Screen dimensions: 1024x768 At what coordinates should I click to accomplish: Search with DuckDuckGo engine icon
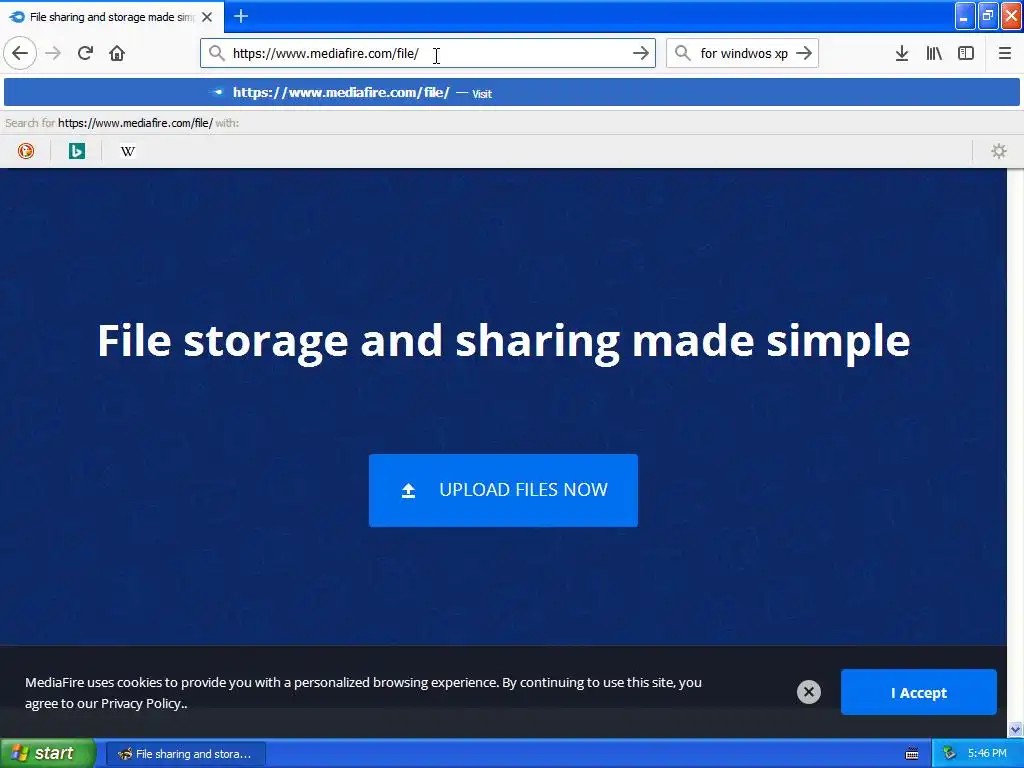click(25, 151)
